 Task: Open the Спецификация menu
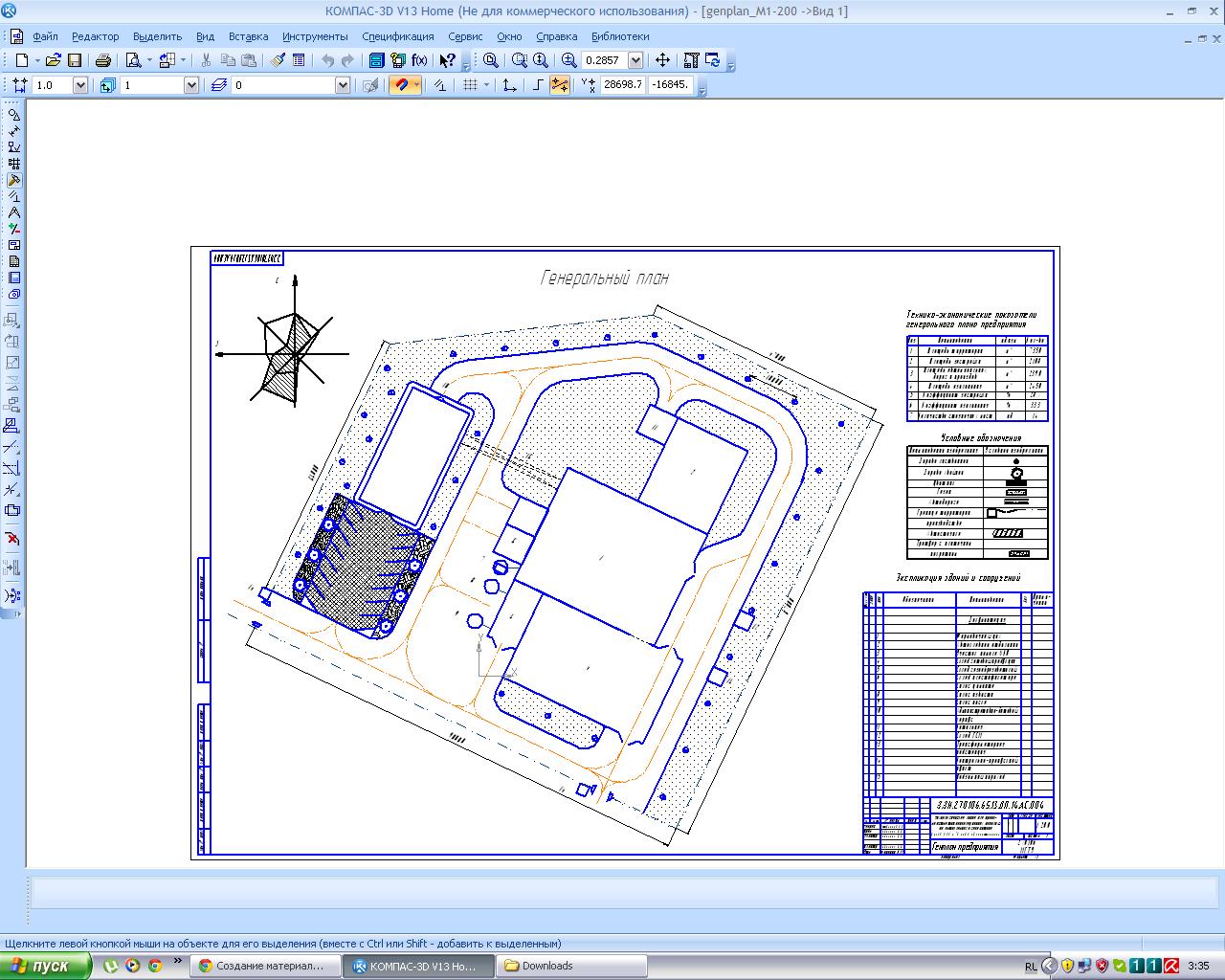click(397, 36)
